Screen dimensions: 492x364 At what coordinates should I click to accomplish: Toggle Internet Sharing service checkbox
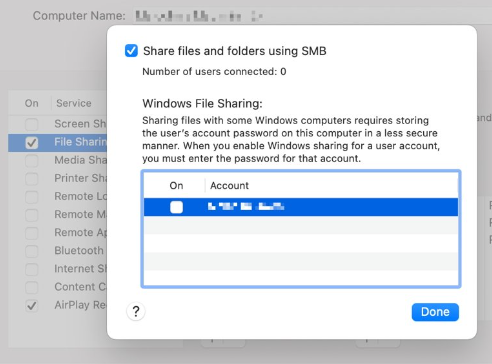[32, 269]
